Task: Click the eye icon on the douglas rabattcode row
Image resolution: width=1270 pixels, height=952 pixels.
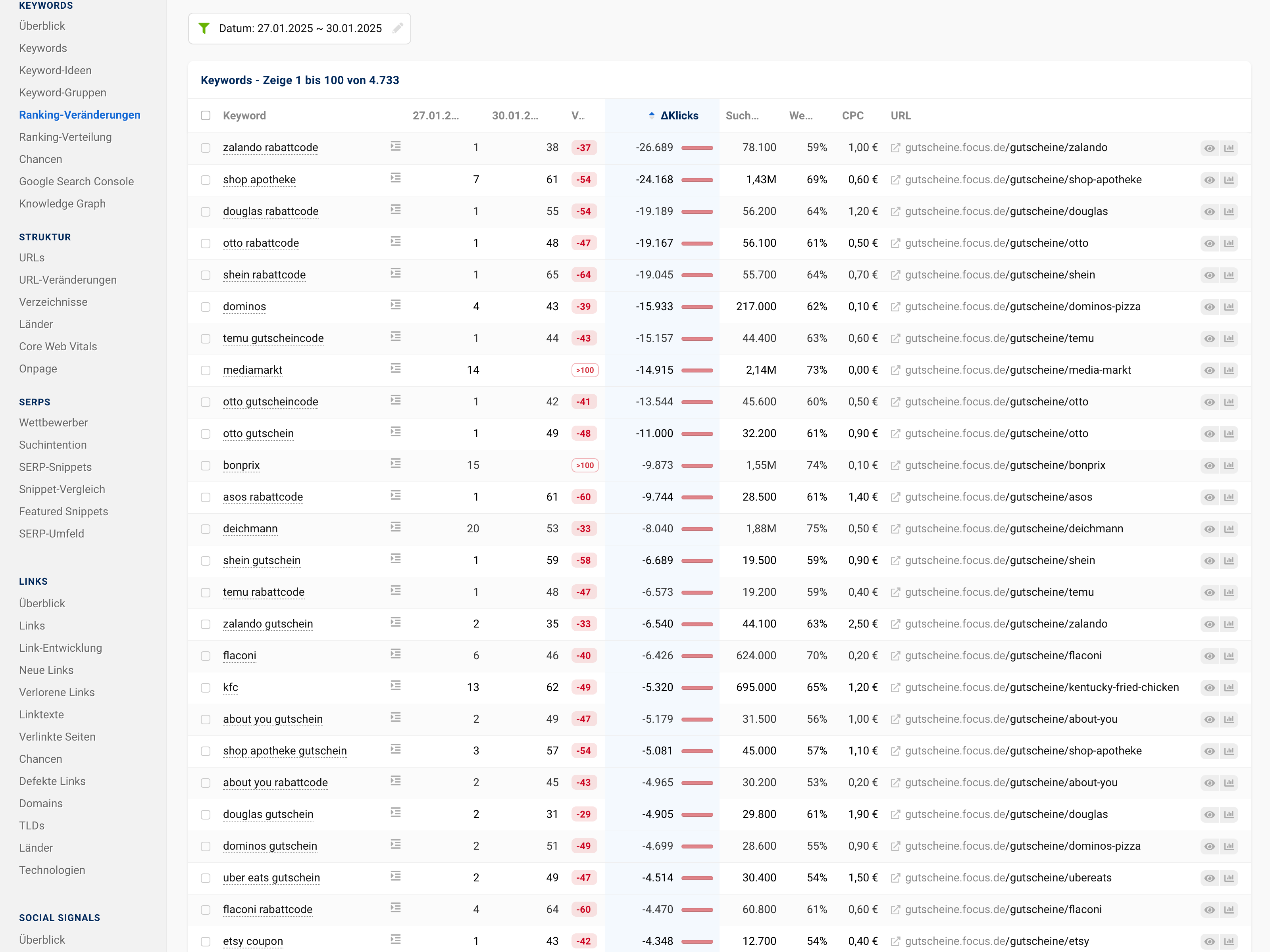Action: point(1209,212)
